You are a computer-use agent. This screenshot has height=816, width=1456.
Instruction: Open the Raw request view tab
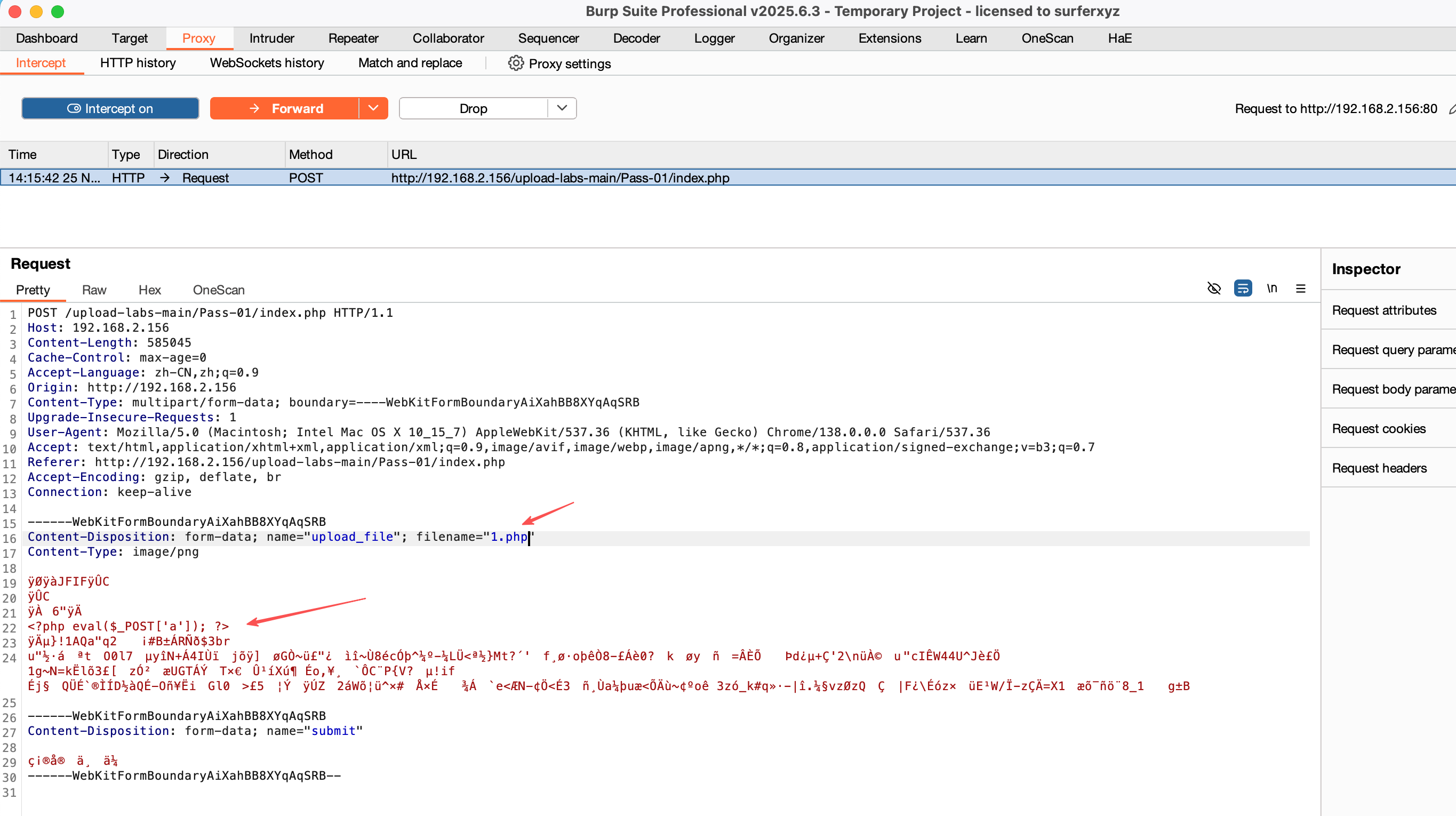94,290
